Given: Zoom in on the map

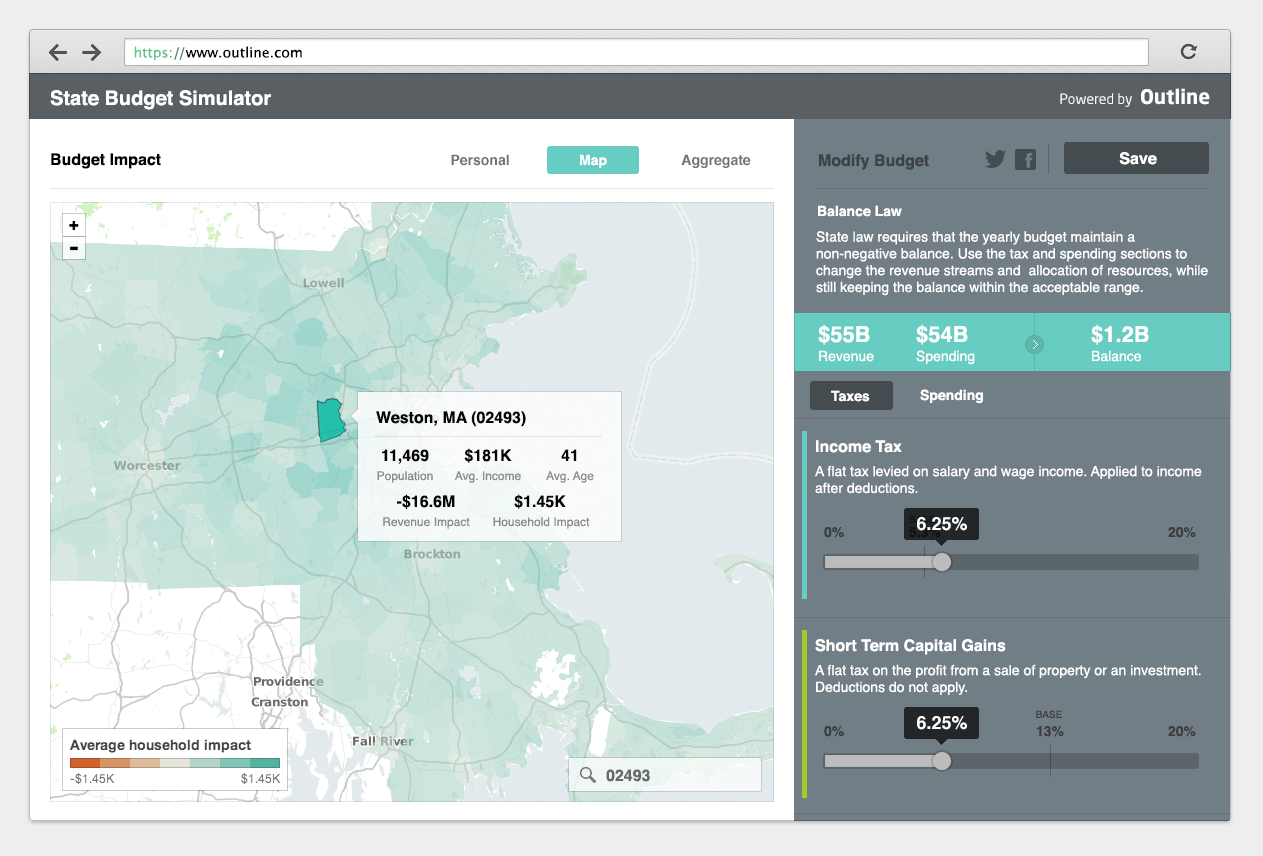Looking at the screenshot, I should [74, 226].
